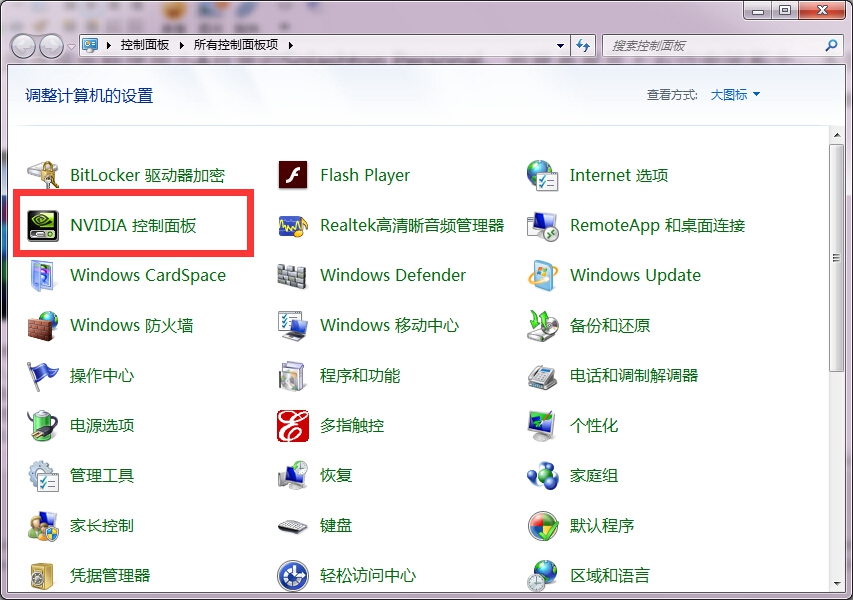Image resolution: width=853 pixels, height=600 pixels.
Task: Select the 所有控制面板项 breadcrumb item
Action: click(236, 45)
